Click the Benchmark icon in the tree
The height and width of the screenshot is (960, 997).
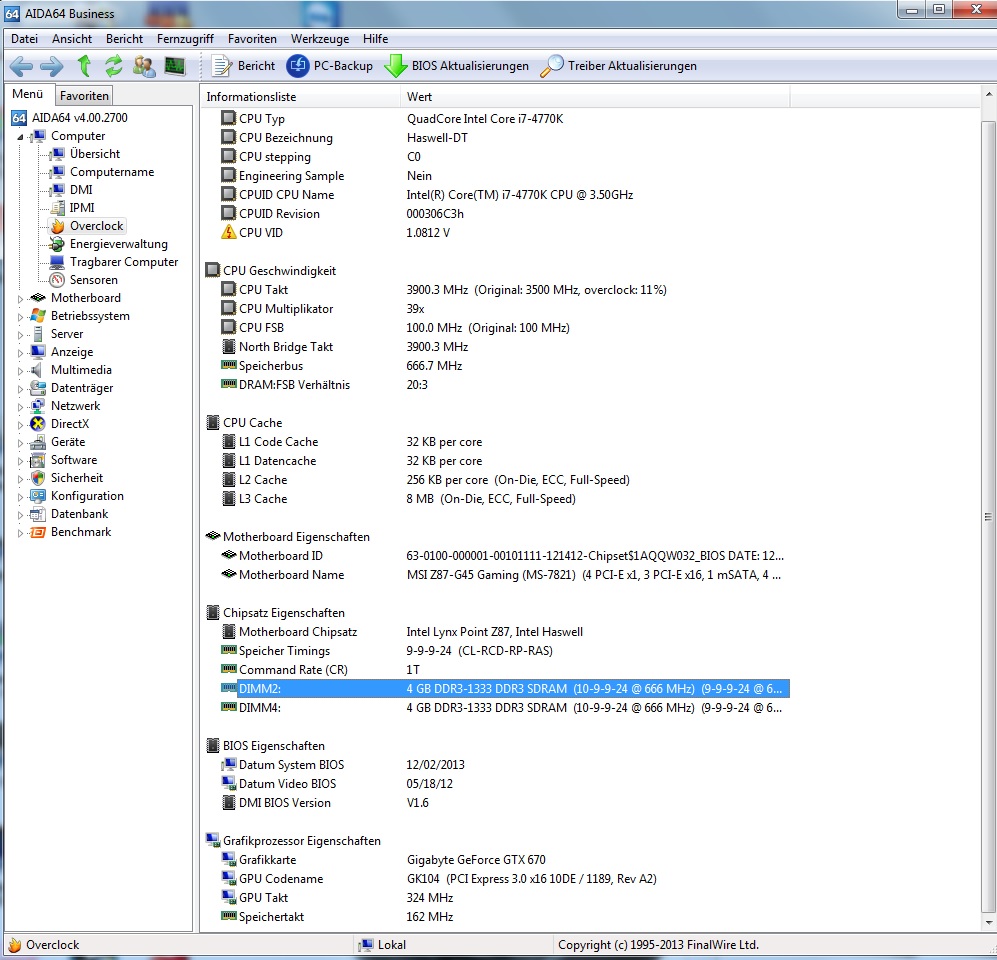pyautogui.click(x=38, y=531)
